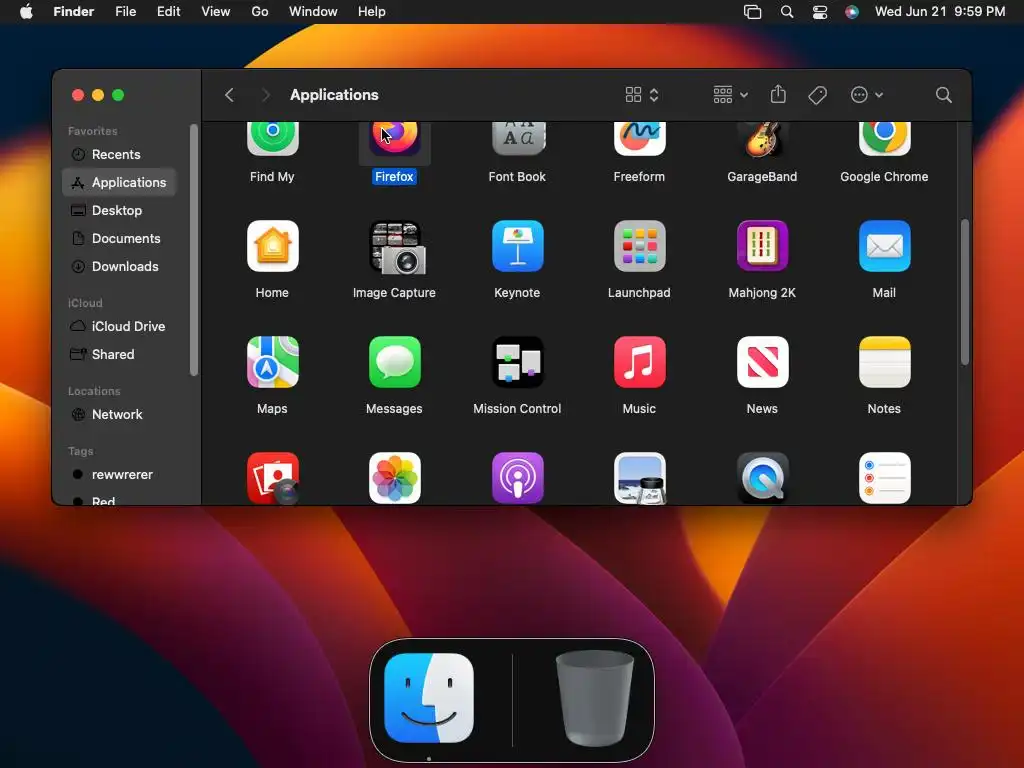Select the Reminders app icon
The width and height of the screenshot is (1024, 768).
884,478
